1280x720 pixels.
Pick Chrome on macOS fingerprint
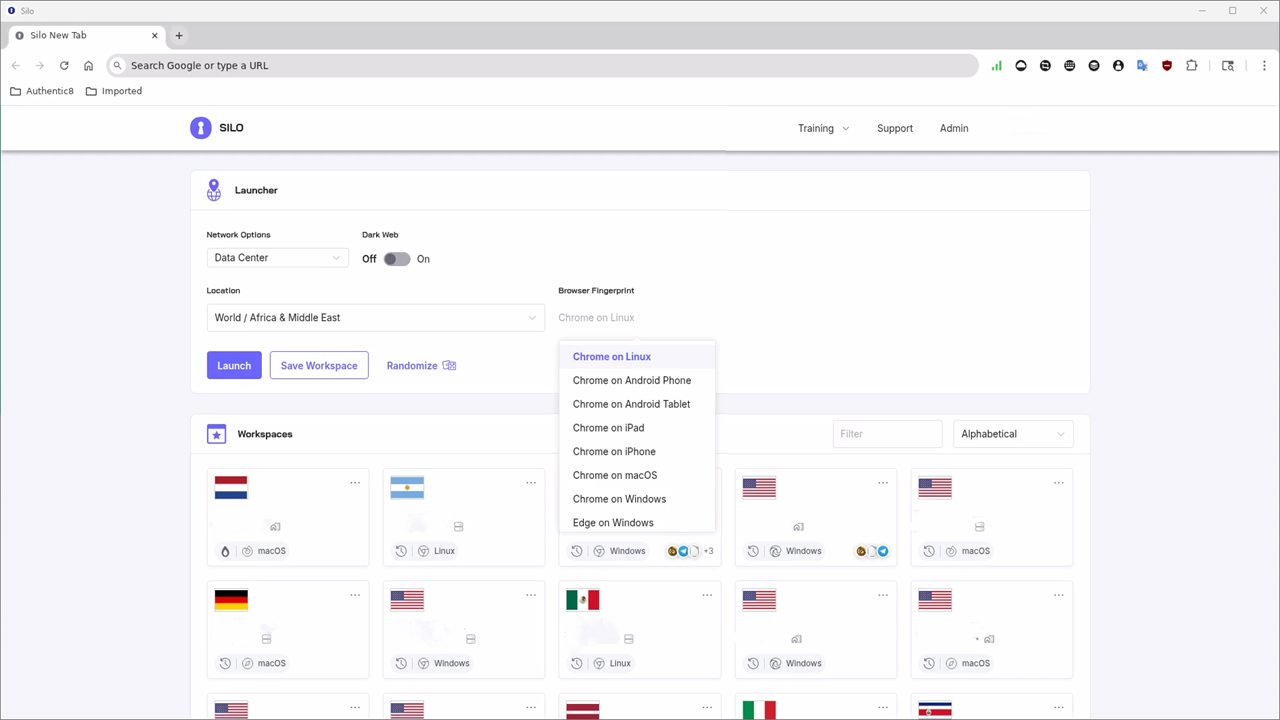coord(637,475)
